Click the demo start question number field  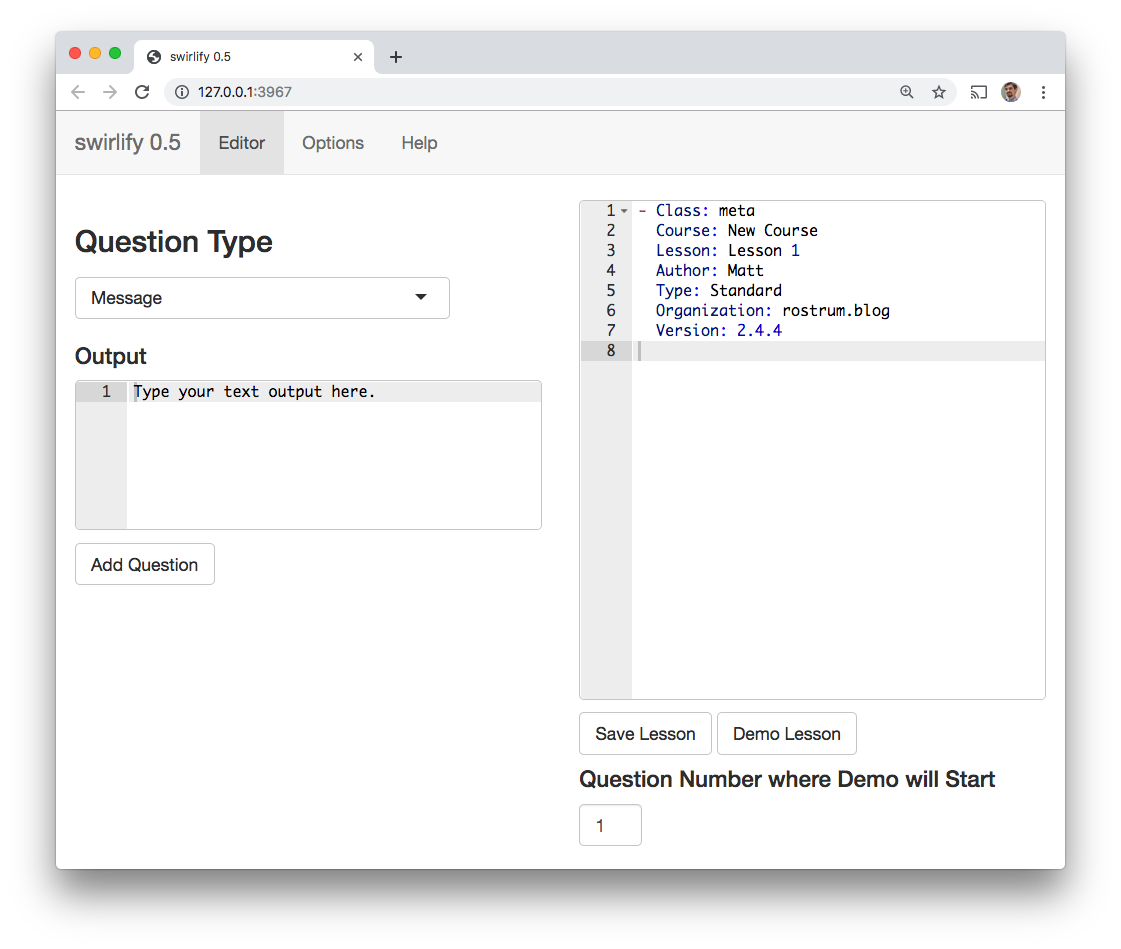(610, 825)
